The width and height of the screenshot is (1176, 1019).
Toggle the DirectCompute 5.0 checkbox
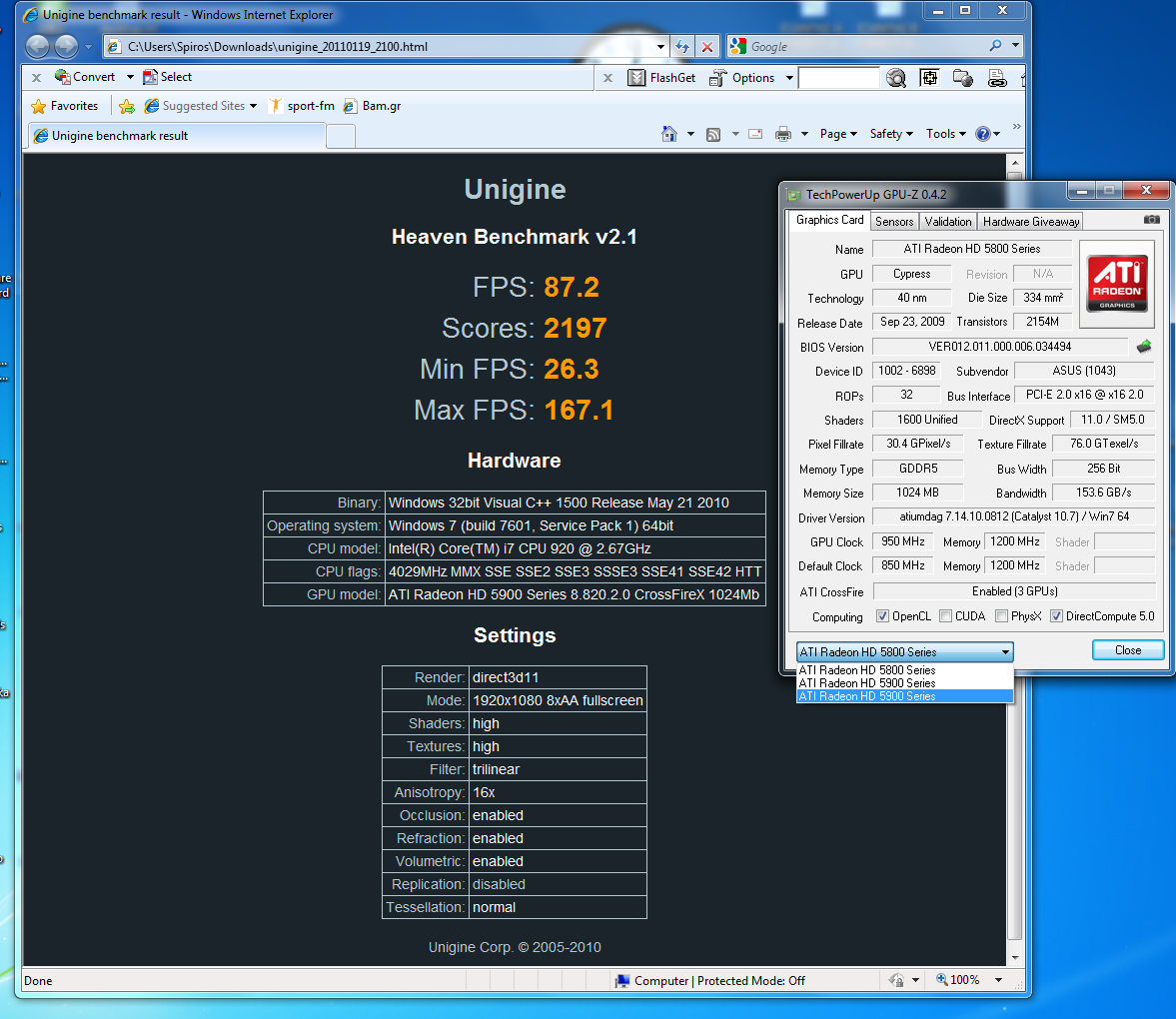[x=1056, y=616]
